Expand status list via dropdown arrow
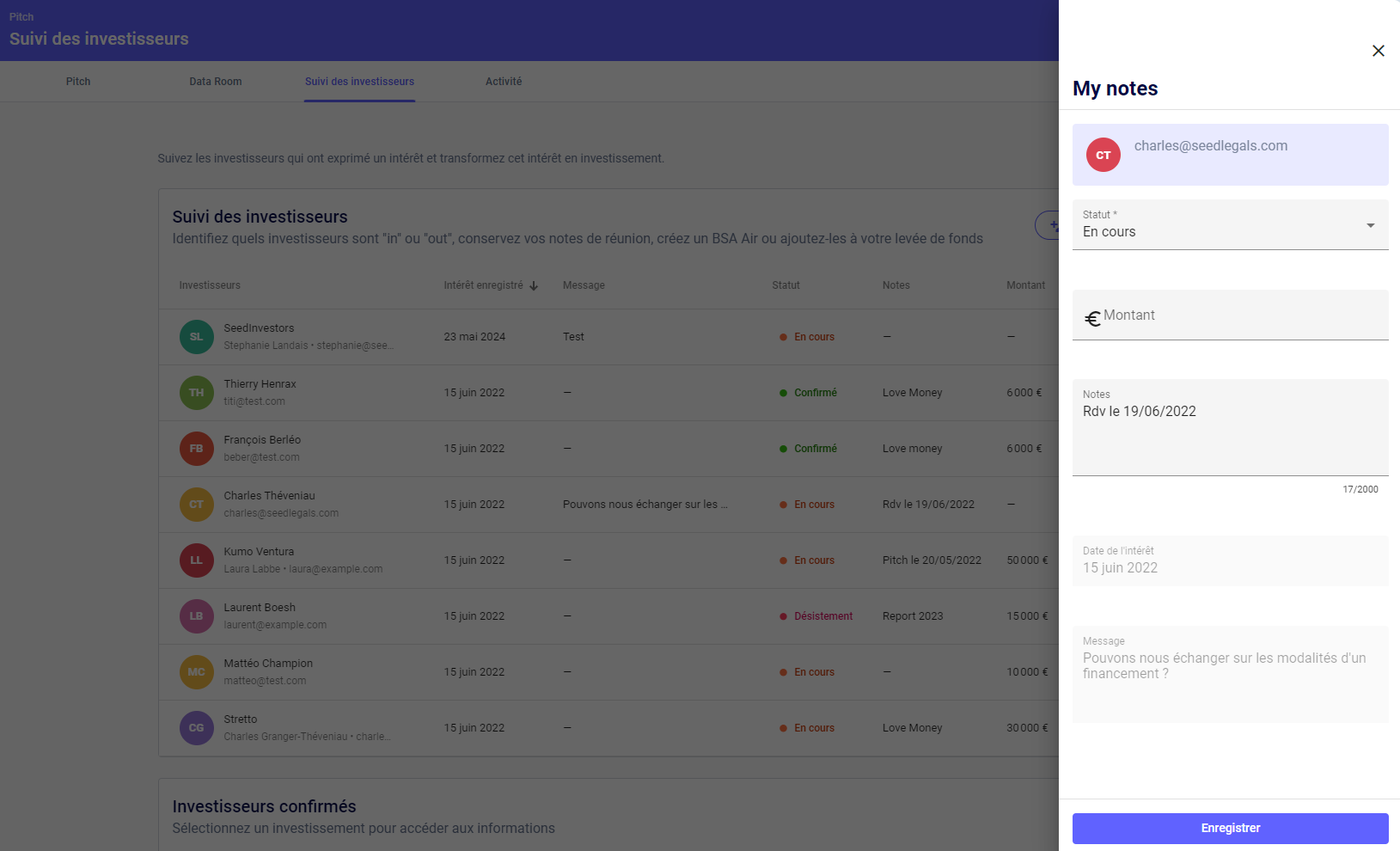The height and width of the screenshot is (851, 1400). coord(1370,225)
